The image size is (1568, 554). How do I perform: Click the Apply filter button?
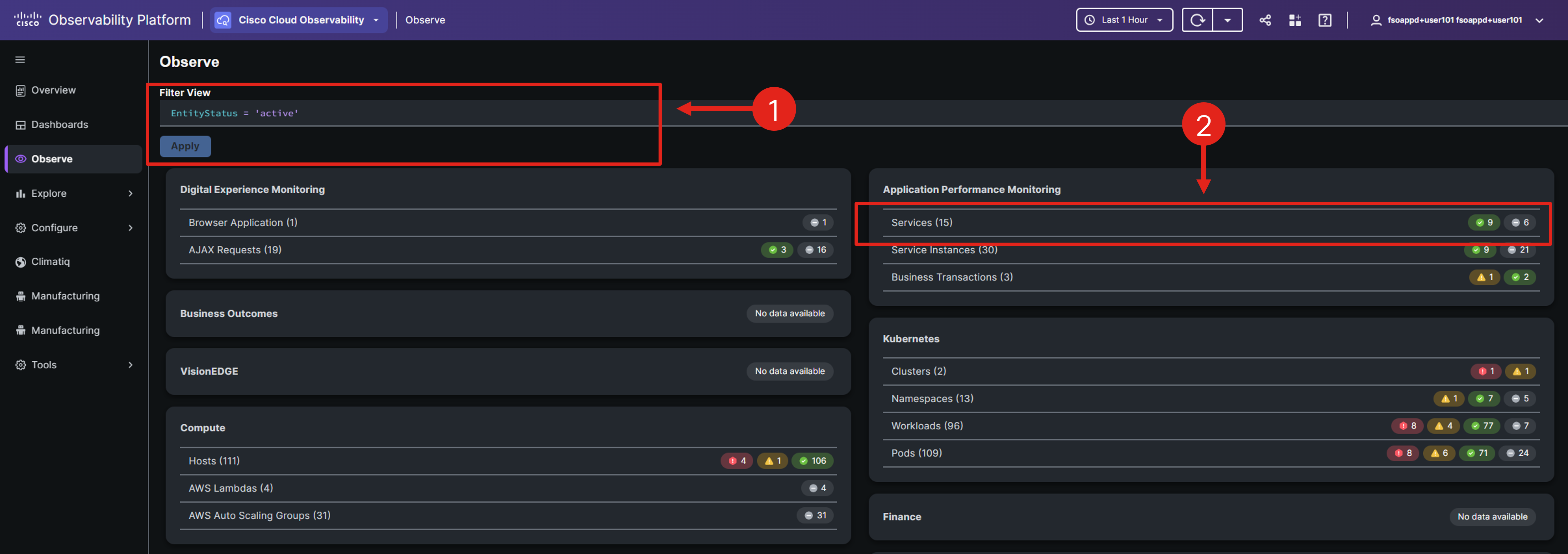185,146
